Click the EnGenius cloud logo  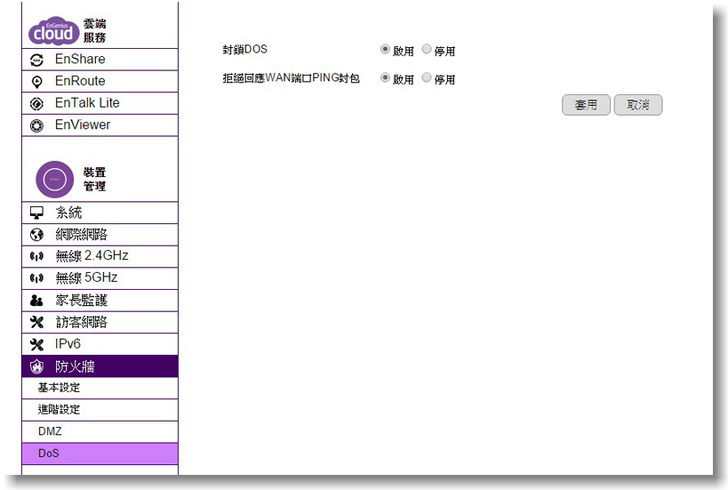(x=53, y=30)
